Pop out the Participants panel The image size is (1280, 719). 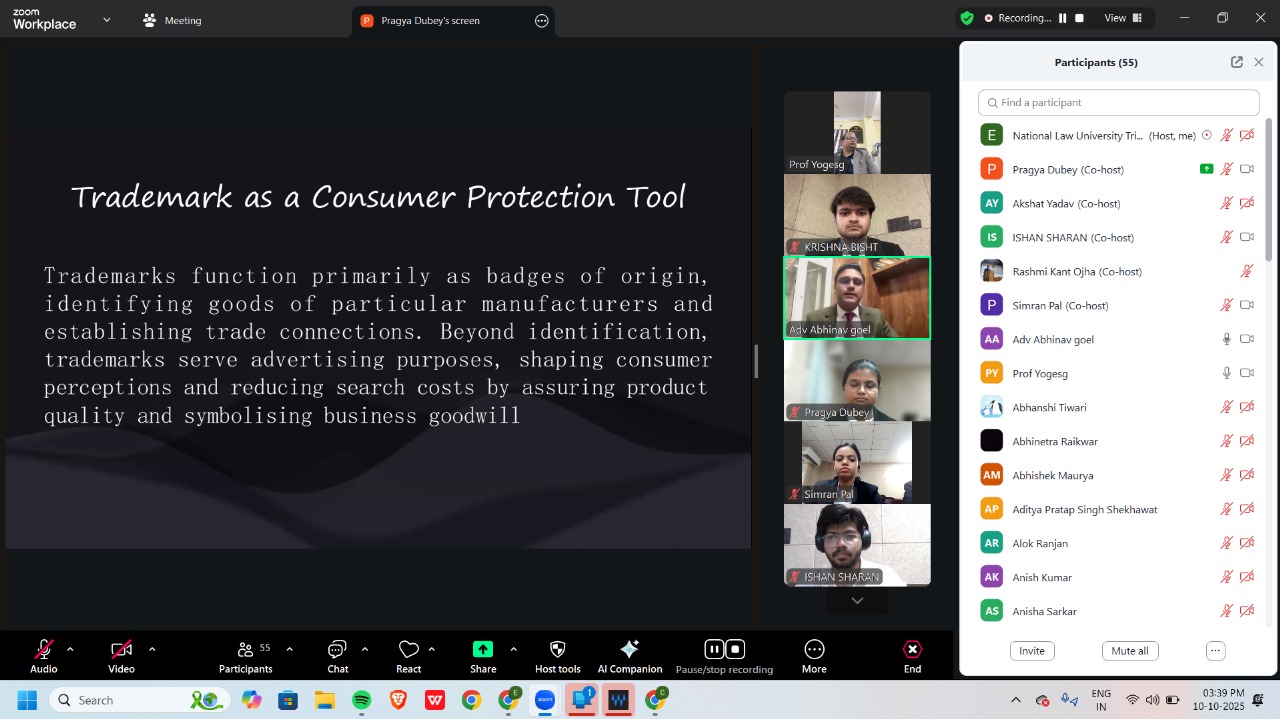(1236, 62)
